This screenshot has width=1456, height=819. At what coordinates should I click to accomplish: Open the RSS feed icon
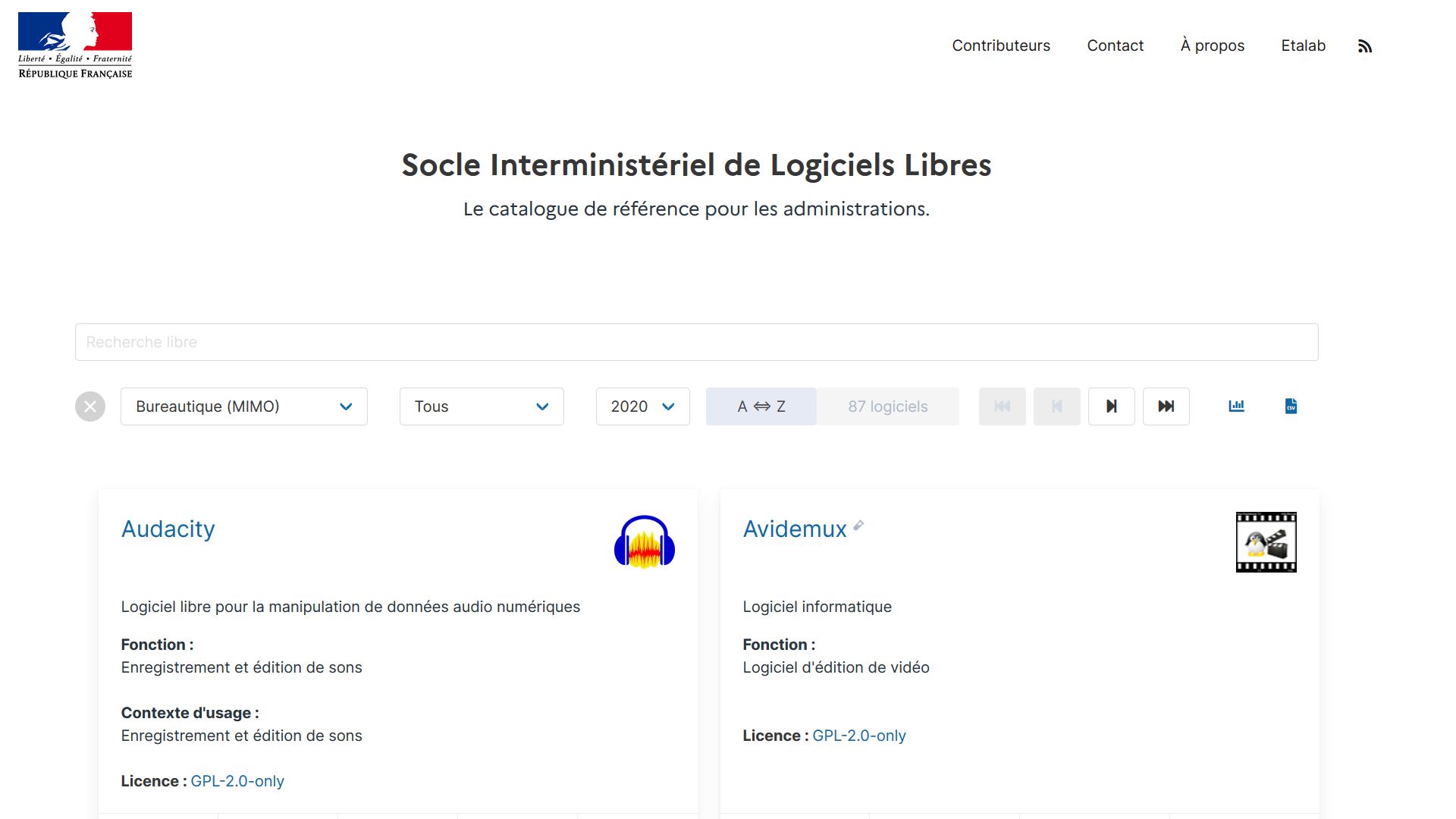[1365, 46]
